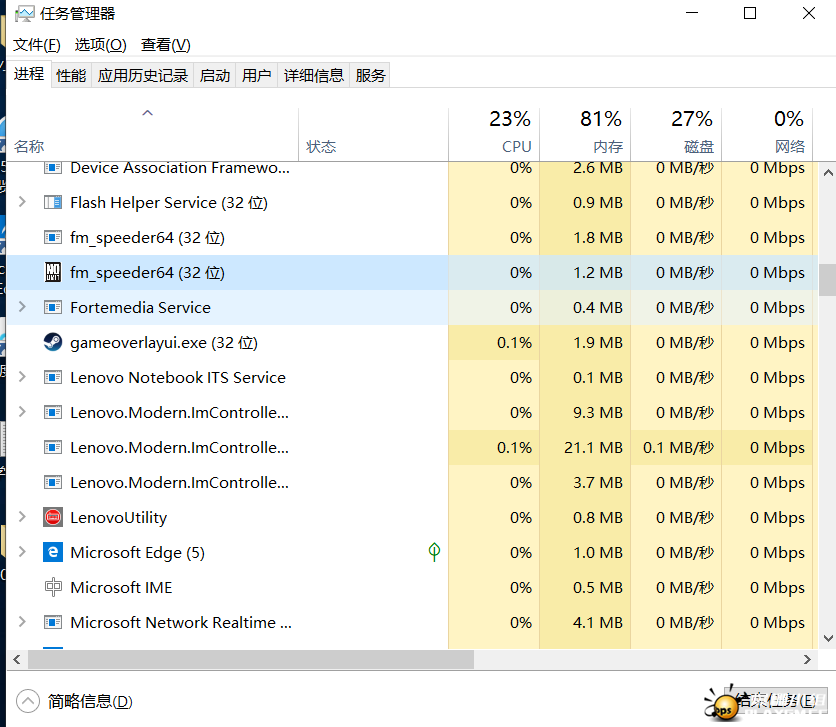Select the Microsoft IME process name
836x727 pixels.
[x=121, y=587]
